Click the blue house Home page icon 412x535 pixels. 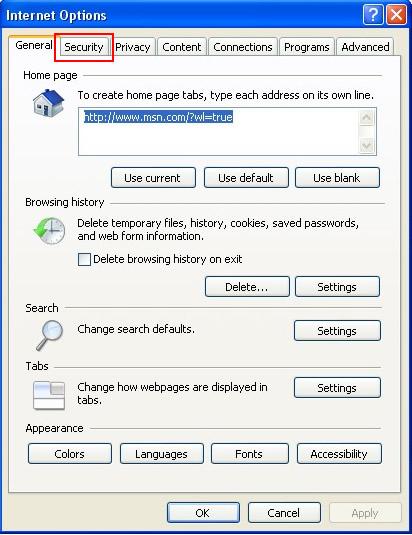[48, 103]
